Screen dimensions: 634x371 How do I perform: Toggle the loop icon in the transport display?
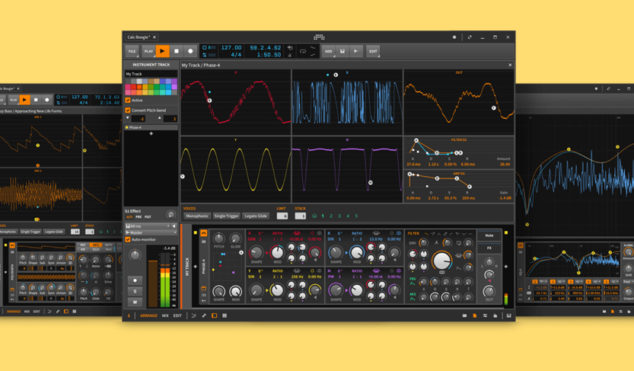point(303,51)
